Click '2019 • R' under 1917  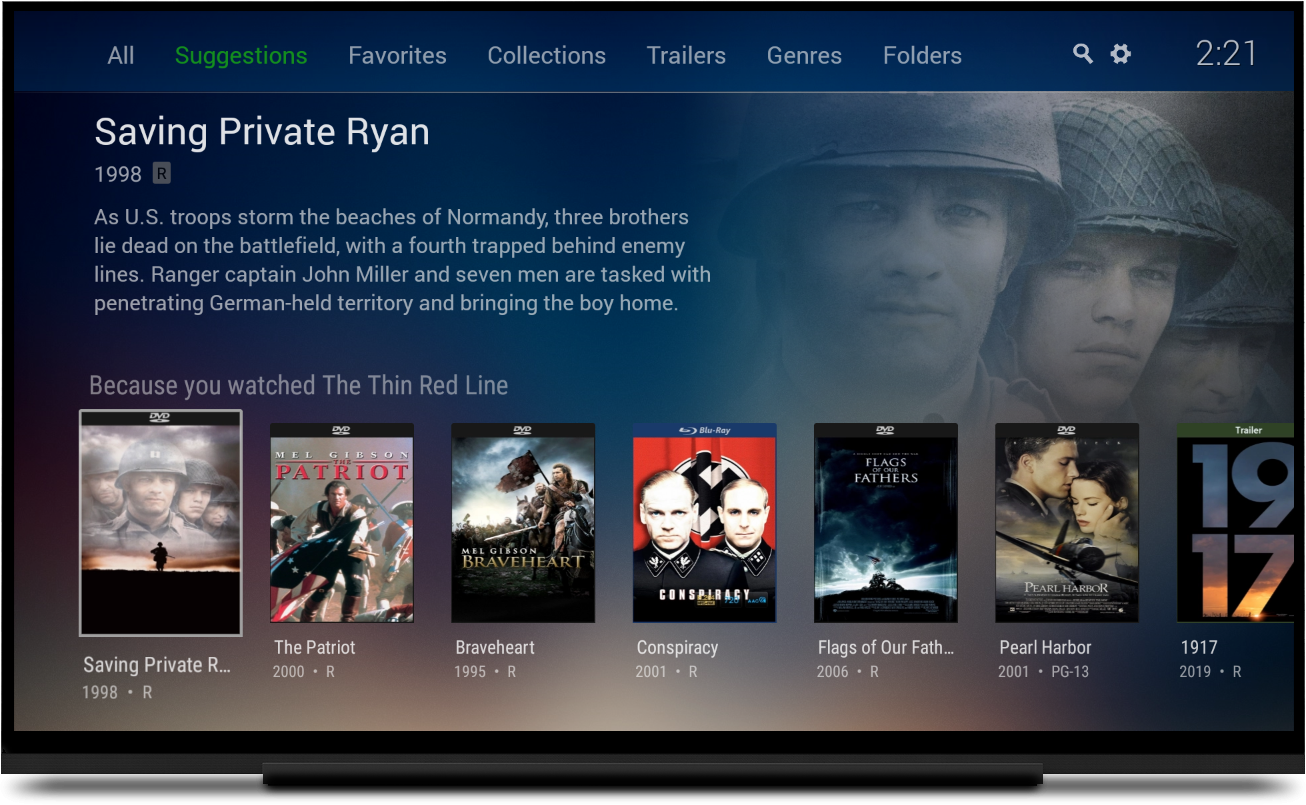tap(1210, 672)
